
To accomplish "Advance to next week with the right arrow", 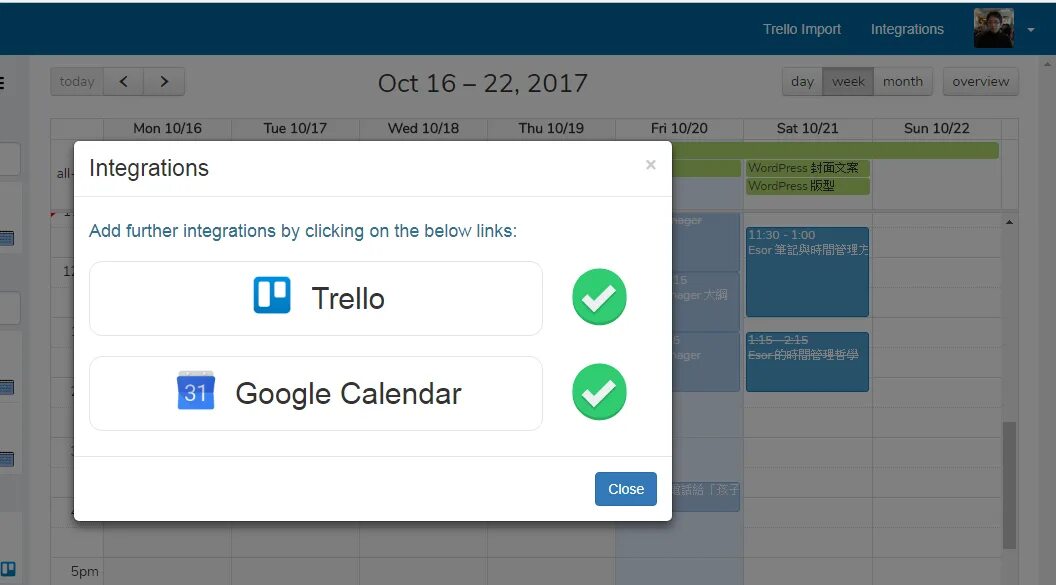I will click(165, 82).
